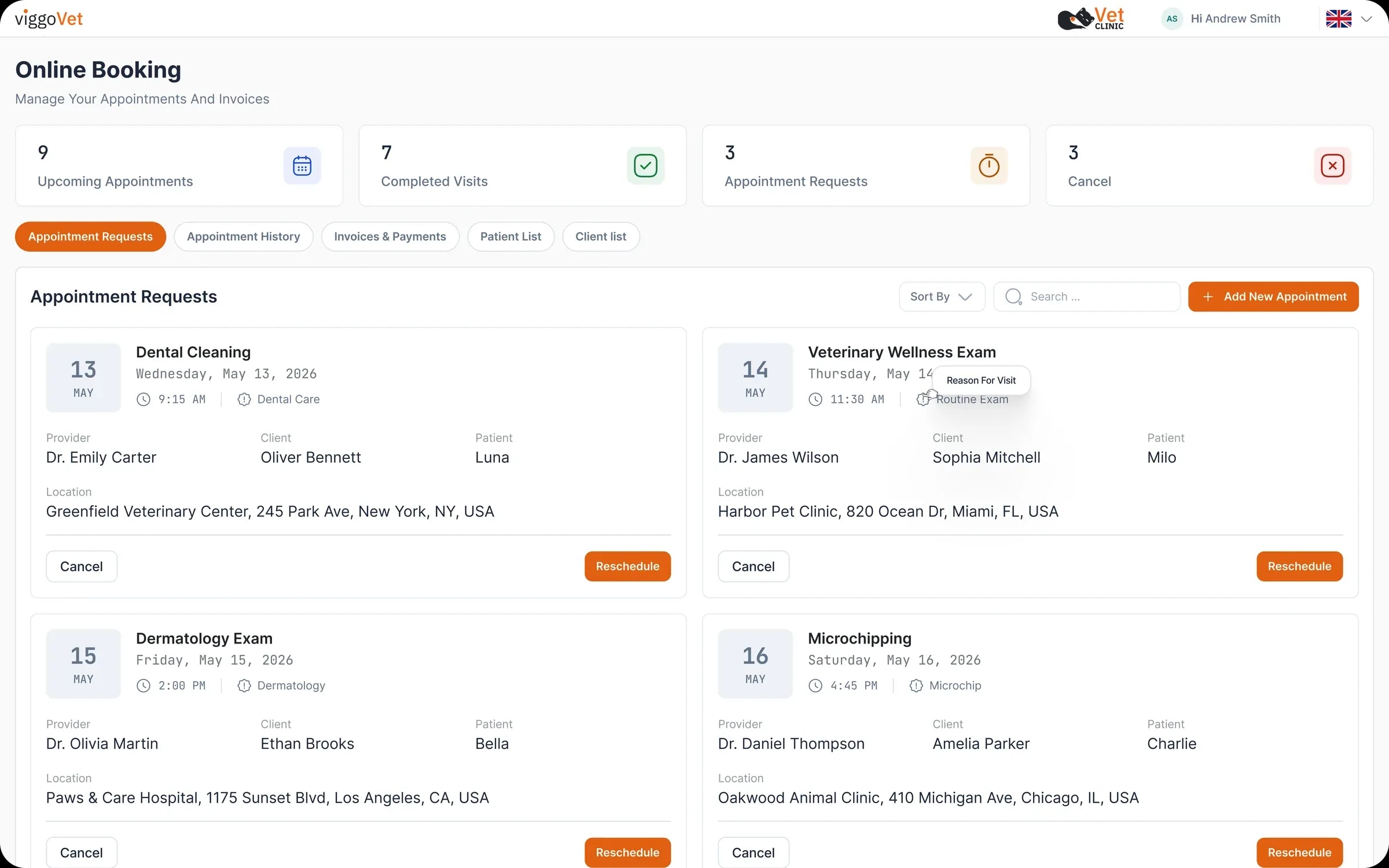Click the viggoVet logo
The image size is (1389, 868).
(x=49, y=19)
